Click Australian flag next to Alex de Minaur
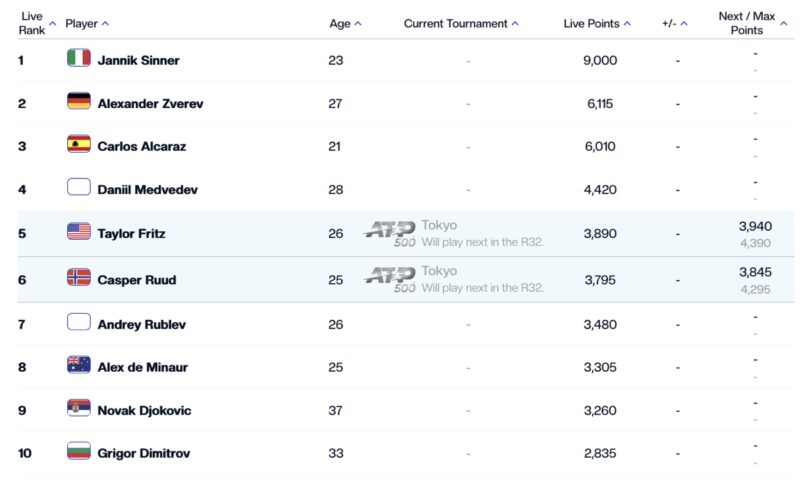This screenshot has height=493, width=800. click(79, 365)
